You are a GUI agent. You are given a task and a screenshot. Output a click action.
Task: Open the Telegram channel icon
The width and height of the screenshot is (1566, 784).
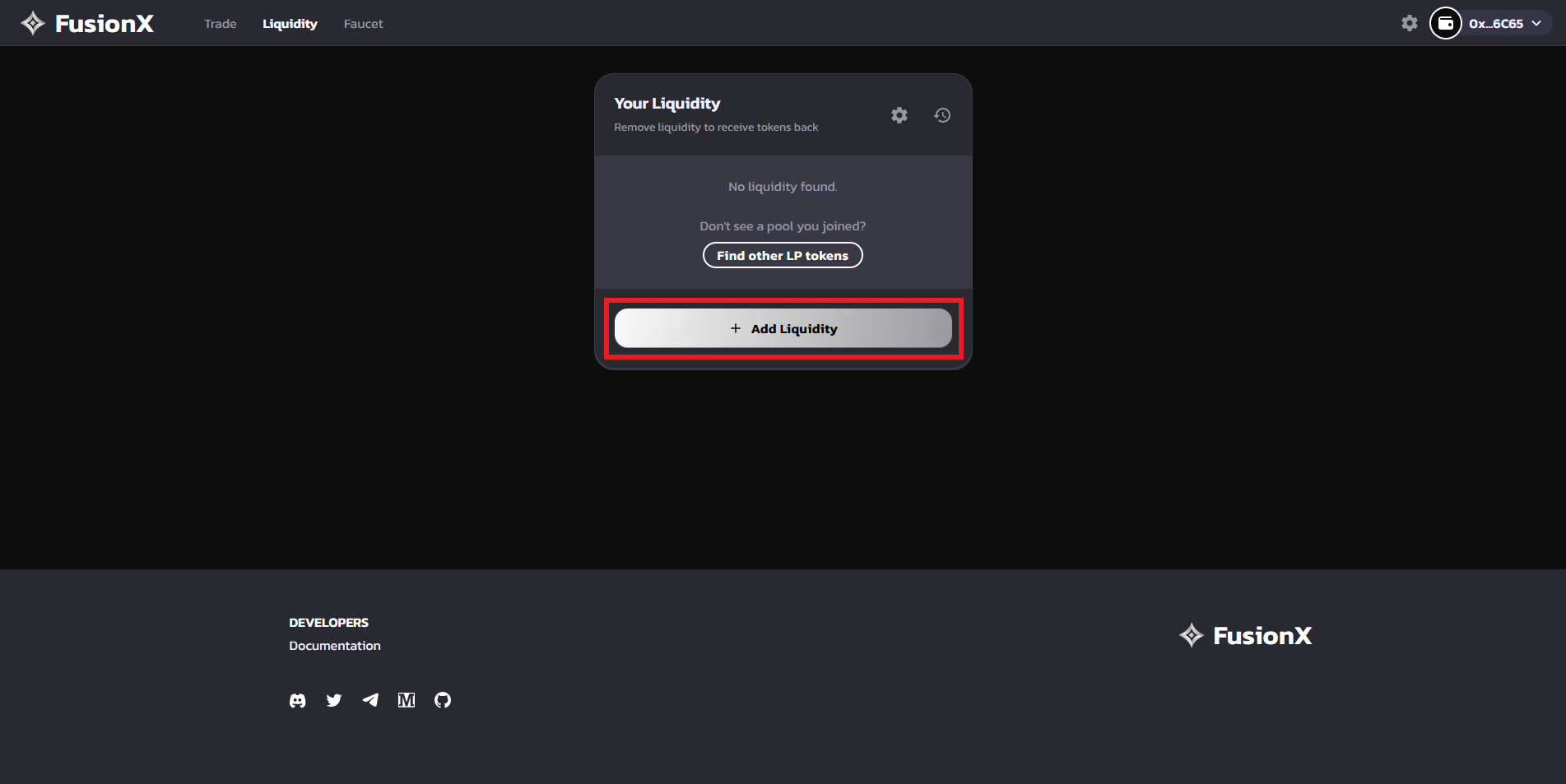[370, 700]
